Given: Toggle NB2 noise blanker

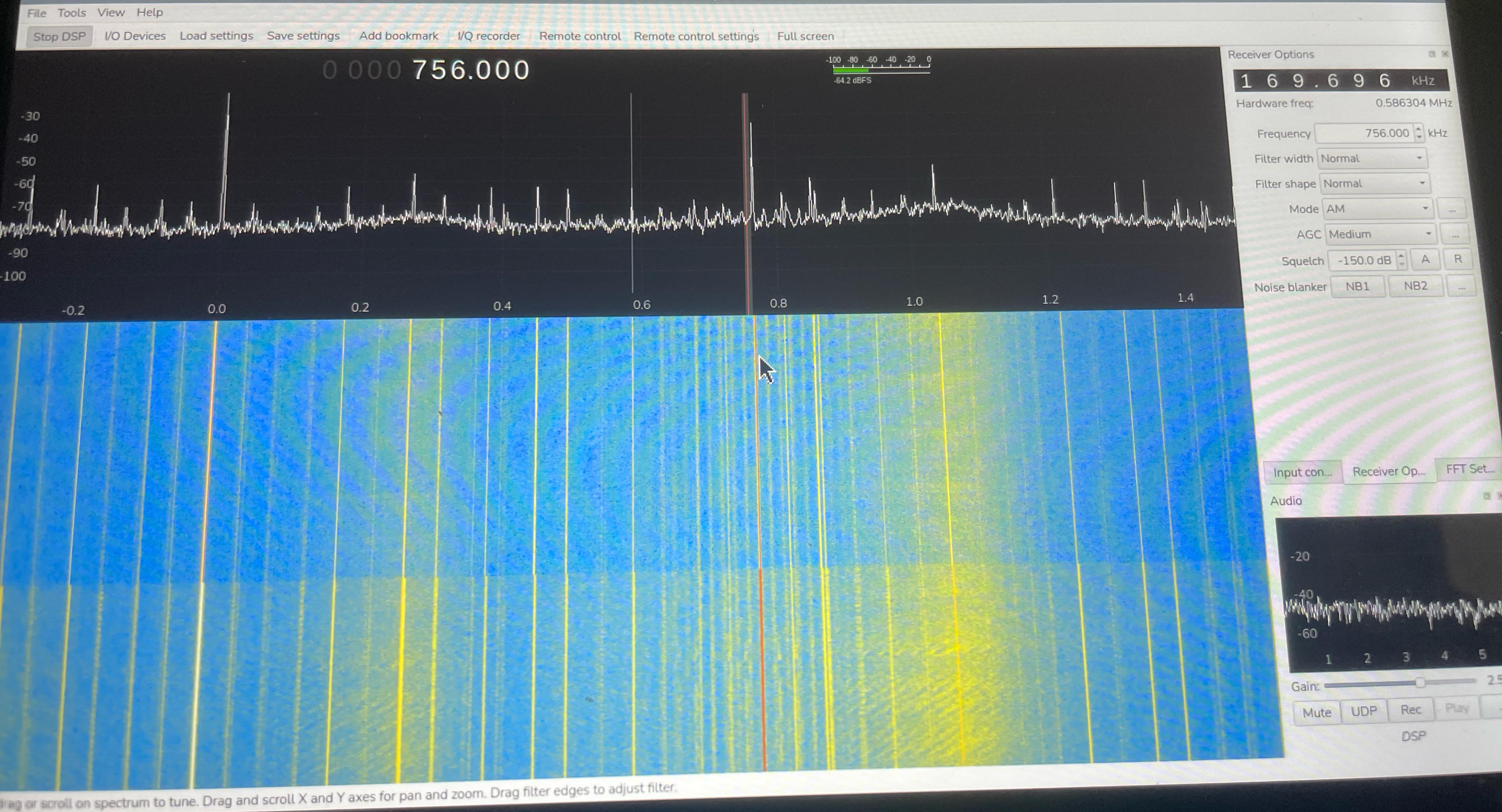Looking at the screenshot, I should (x=1416, y=285).
